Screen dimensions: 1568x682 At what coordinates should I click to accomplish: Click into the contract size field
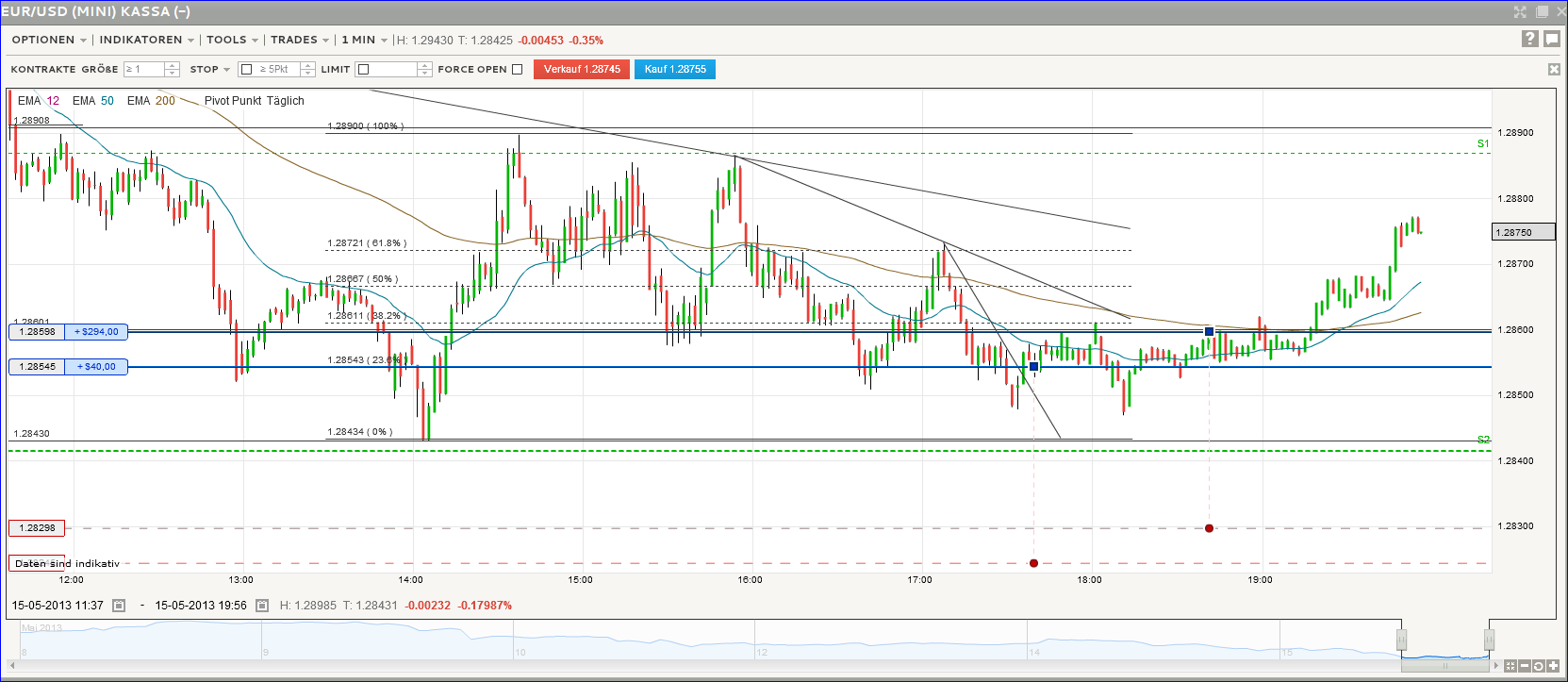tap(144, 70)
